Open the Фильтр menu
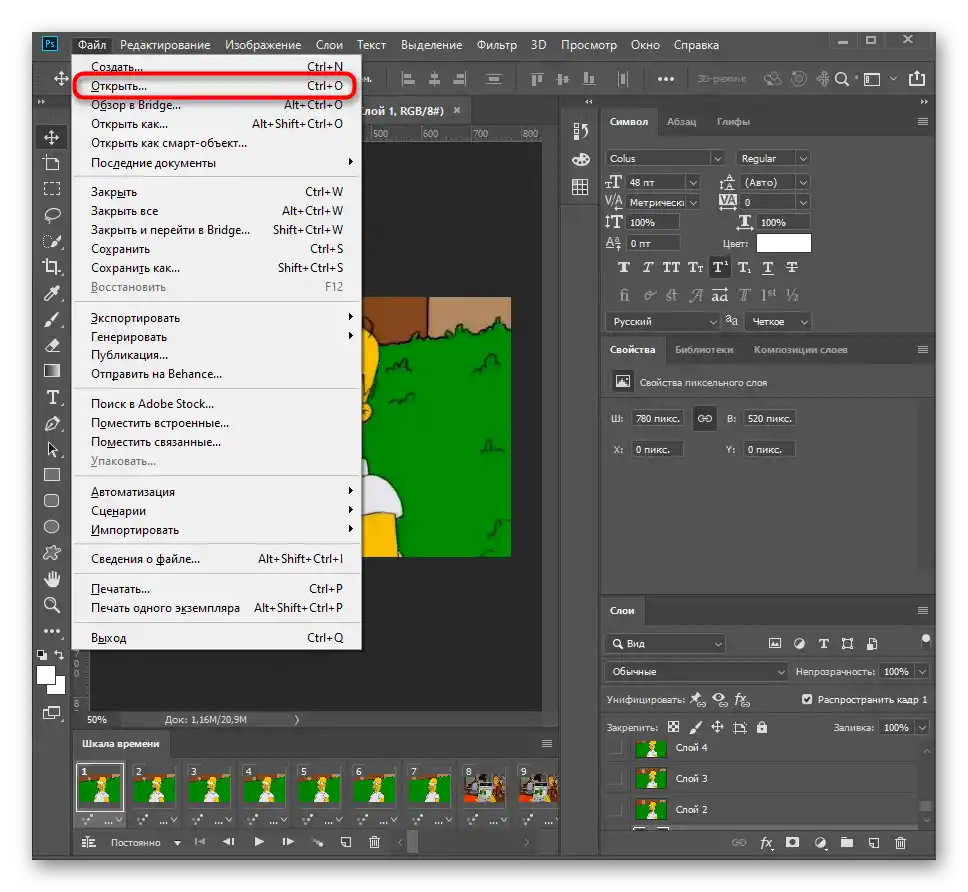968x892 pixels. click(x=496, y=45)
